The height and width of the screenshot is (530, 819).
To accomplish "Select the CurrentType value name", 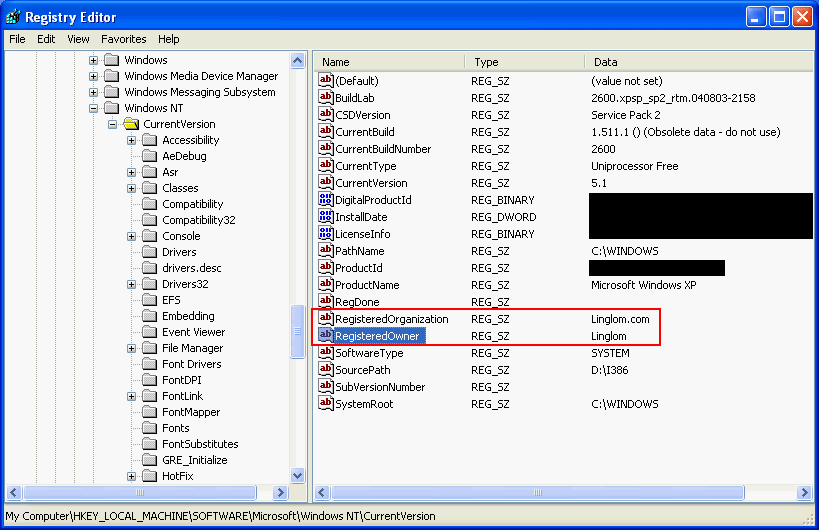I will tap(366, 166).
